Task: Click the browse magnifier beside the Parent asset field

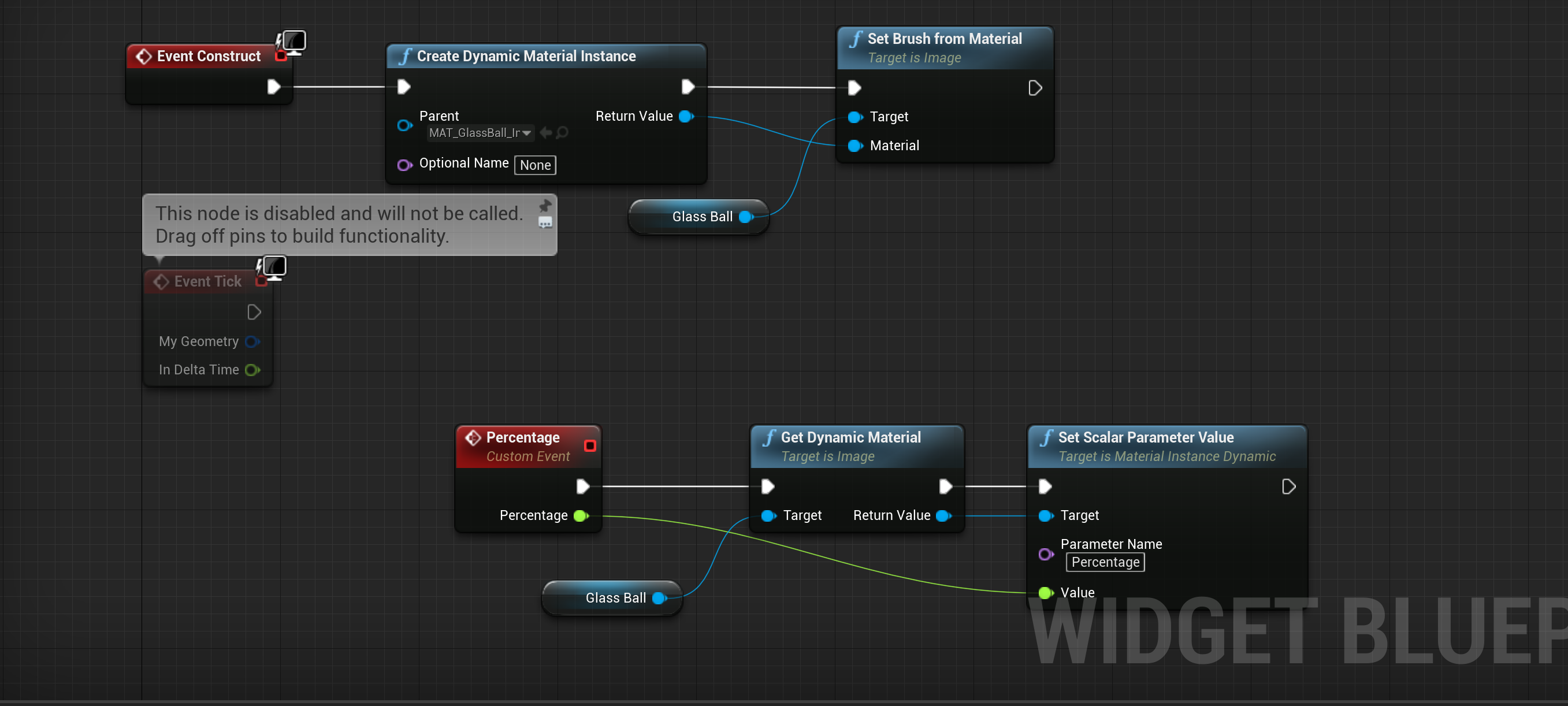Action: point(563,133)
